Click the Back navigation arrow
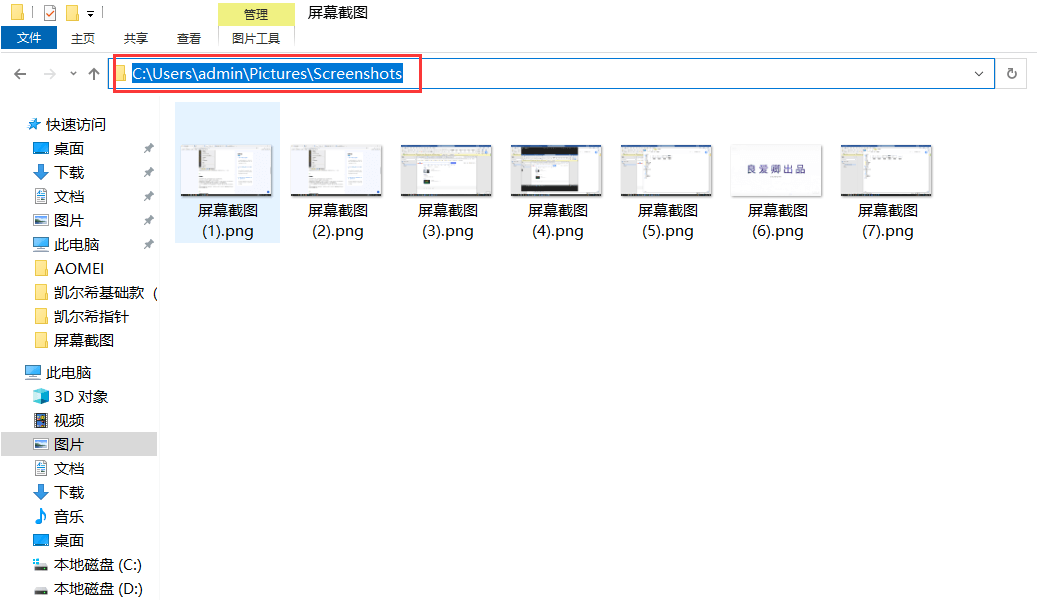The height and width of the screenshot is (600, 1037). click(20, 73)
